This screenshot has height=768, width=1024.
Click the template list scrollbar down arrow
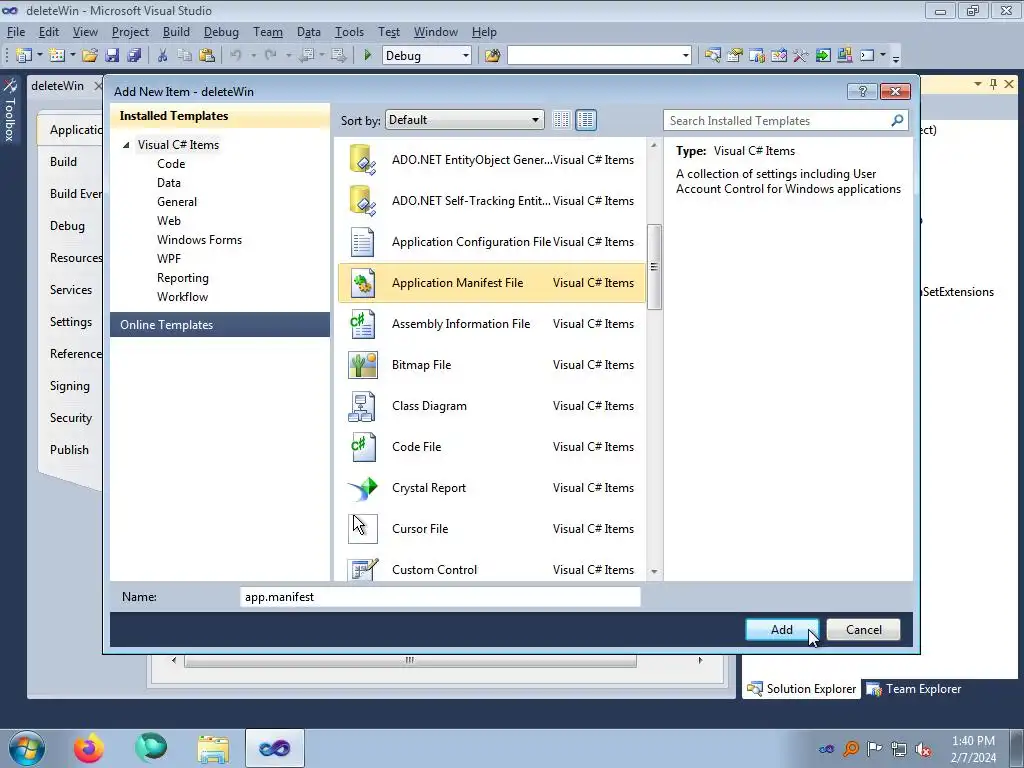[x=654, y=572]
